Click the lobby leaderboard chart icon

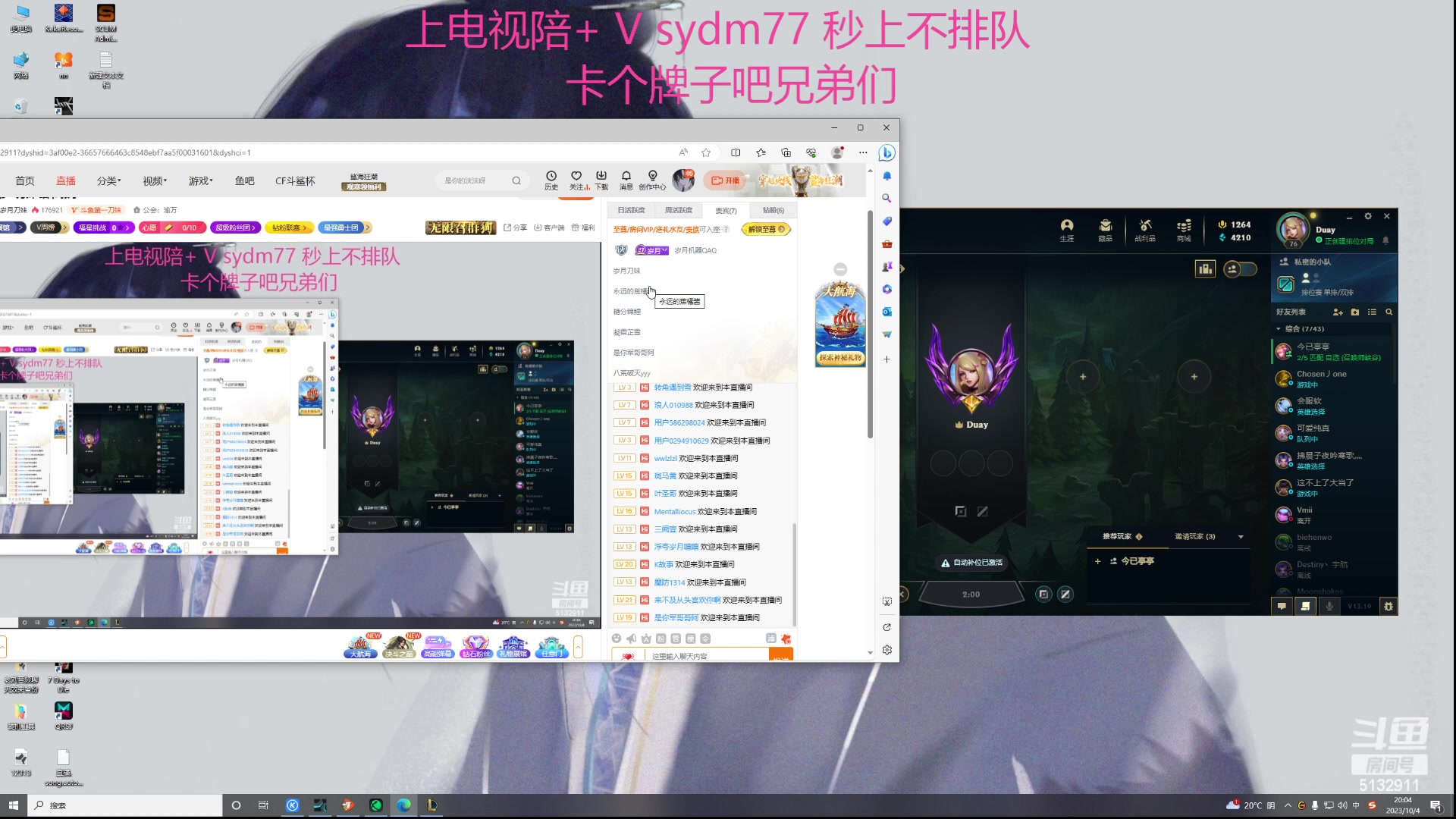(1205, 268)
